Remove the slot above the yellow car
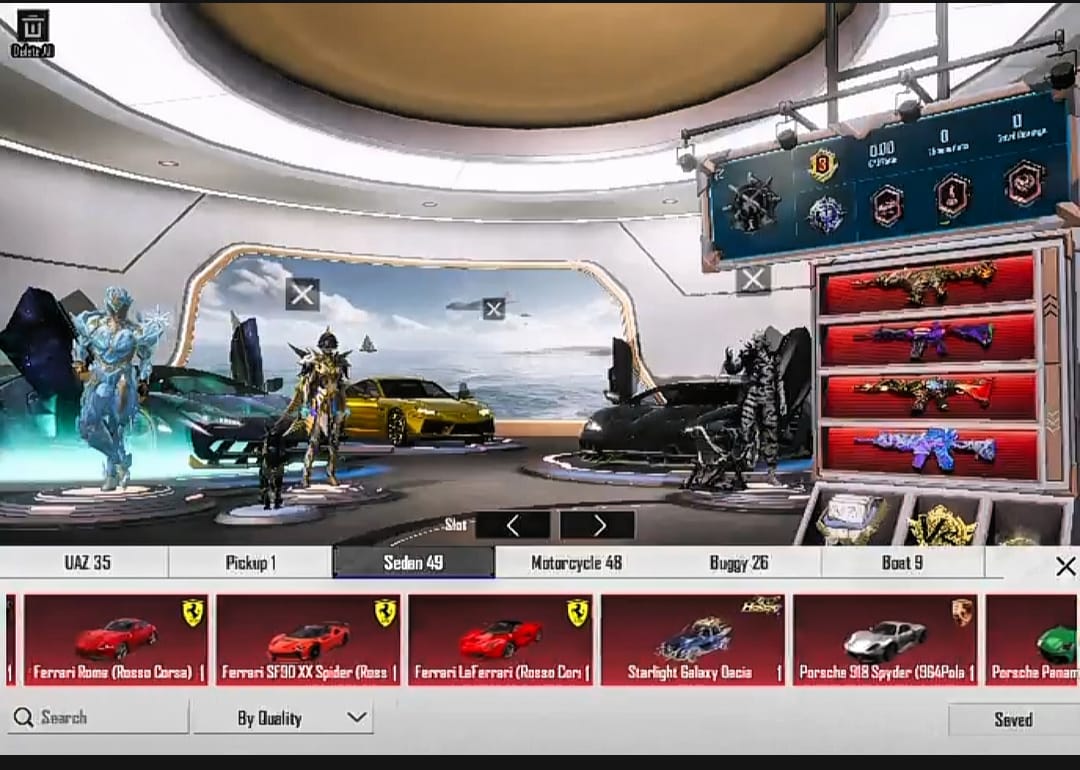The image size is (1080, 770). click(x=493, y=309)
